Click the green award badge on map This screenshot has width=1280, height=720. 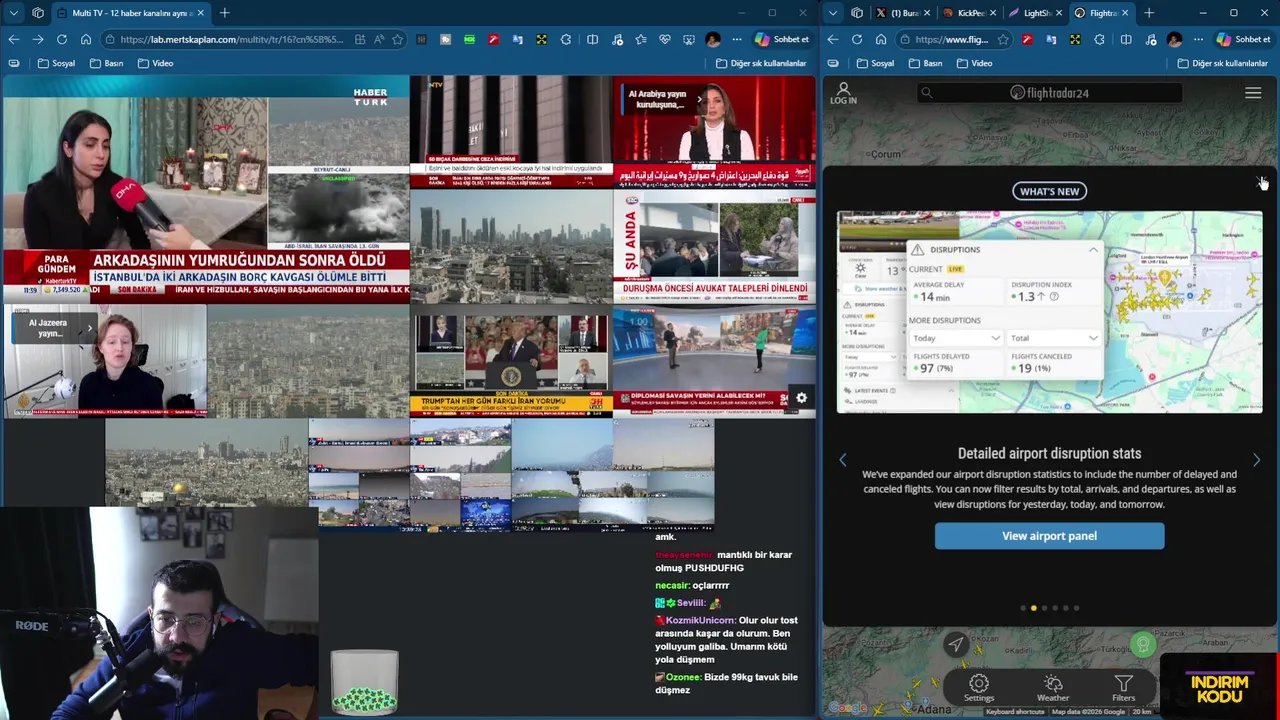[x=1143, y=645]
